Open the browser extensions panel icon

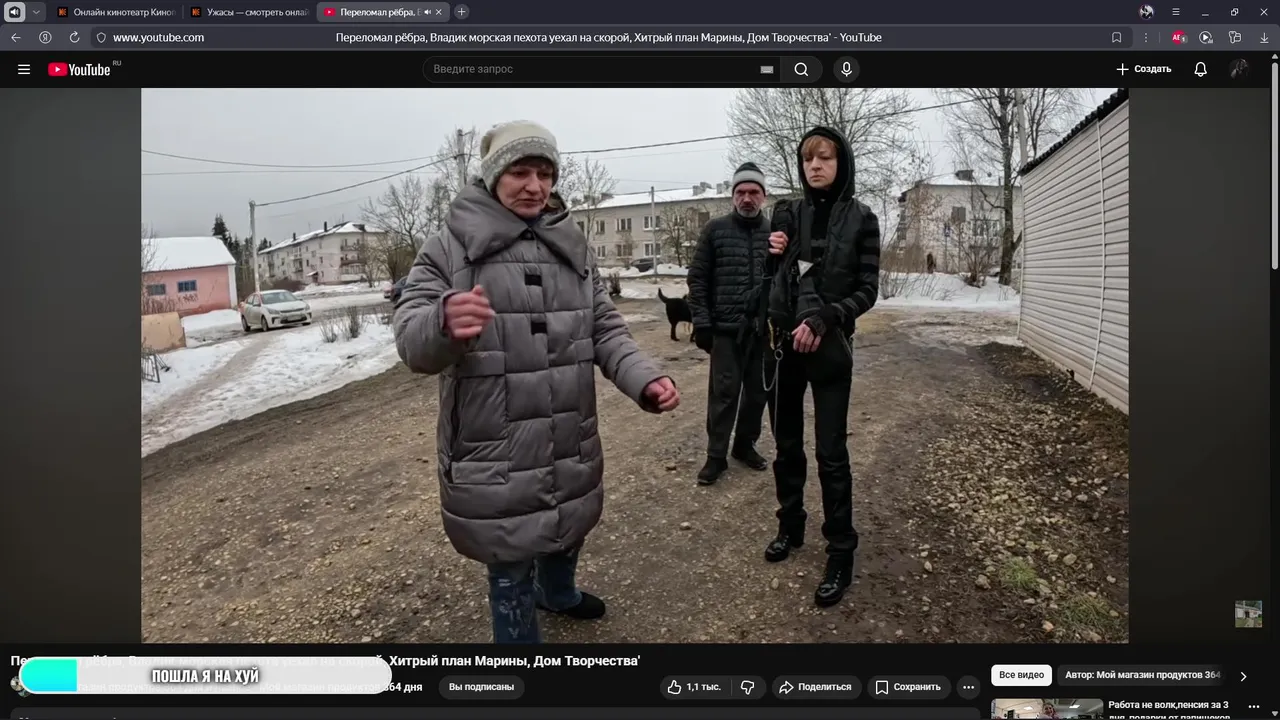coord(1235,37)
